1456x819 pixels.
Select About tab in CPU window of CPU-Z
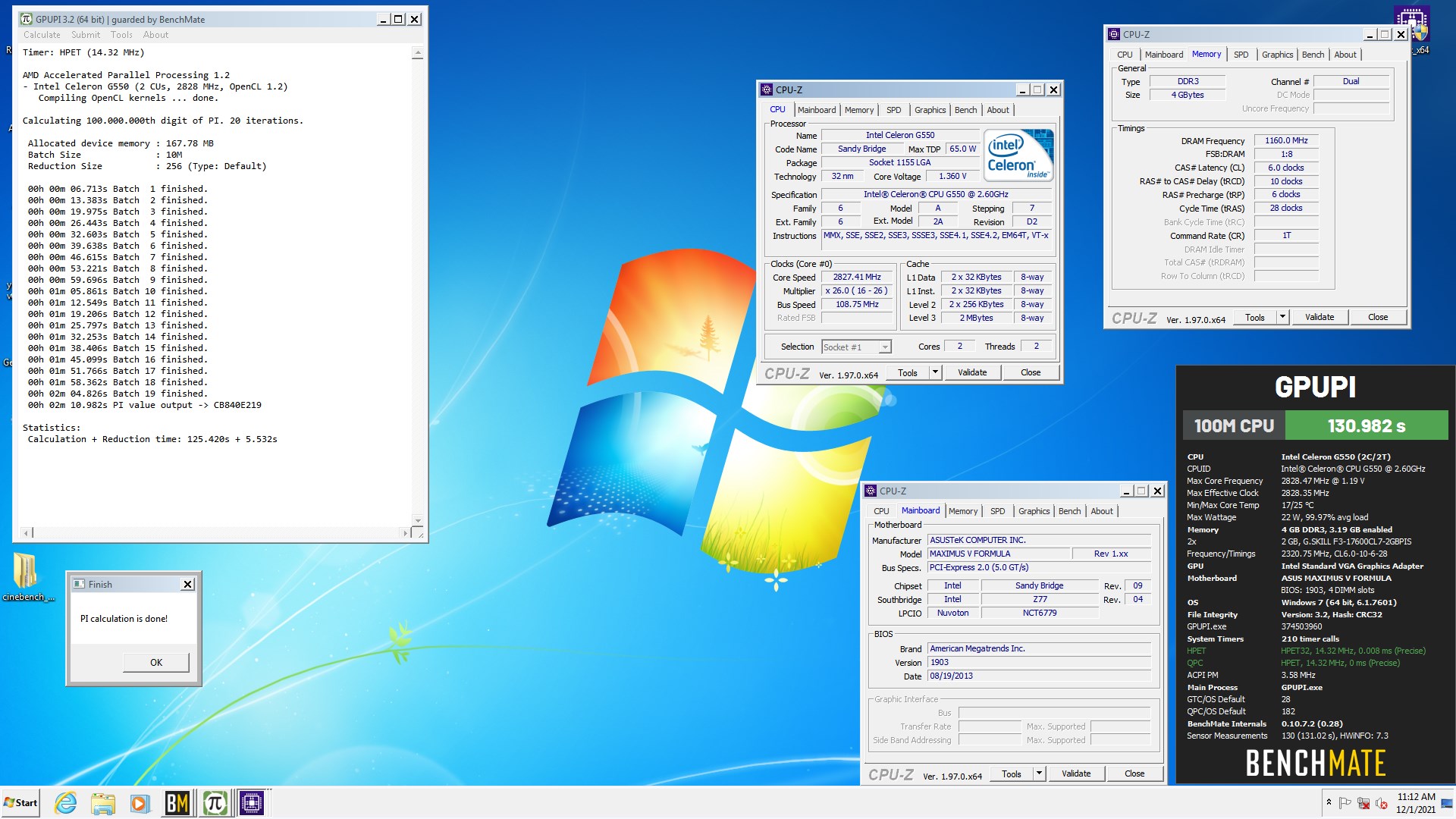click(998, 110)
